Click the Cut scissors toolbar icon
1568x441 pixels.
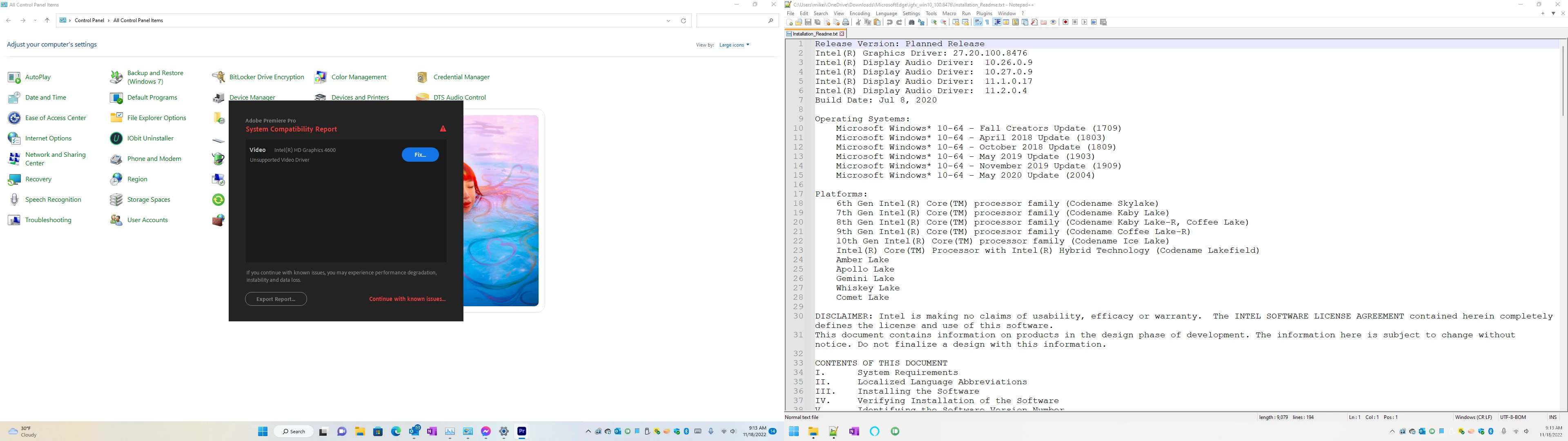click(858, 22)
